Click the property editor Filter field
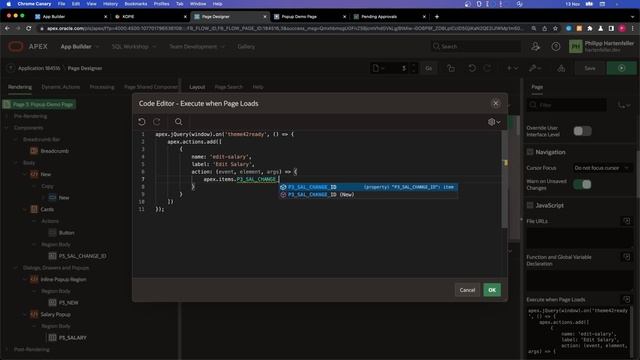Screen dimensions: 640x360 (567, 105)
